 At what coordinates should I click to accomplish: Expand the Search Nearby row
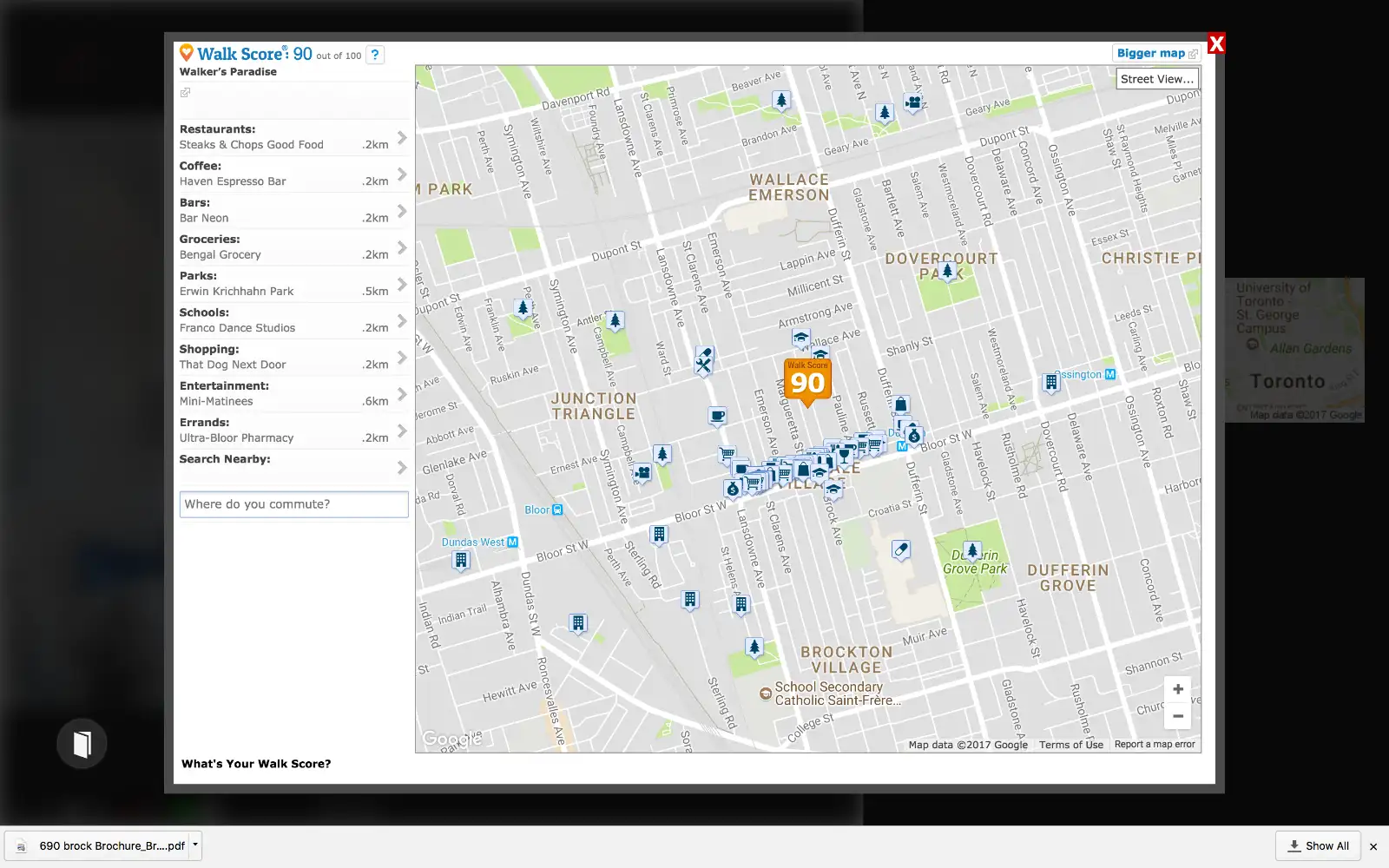point(293,467)
